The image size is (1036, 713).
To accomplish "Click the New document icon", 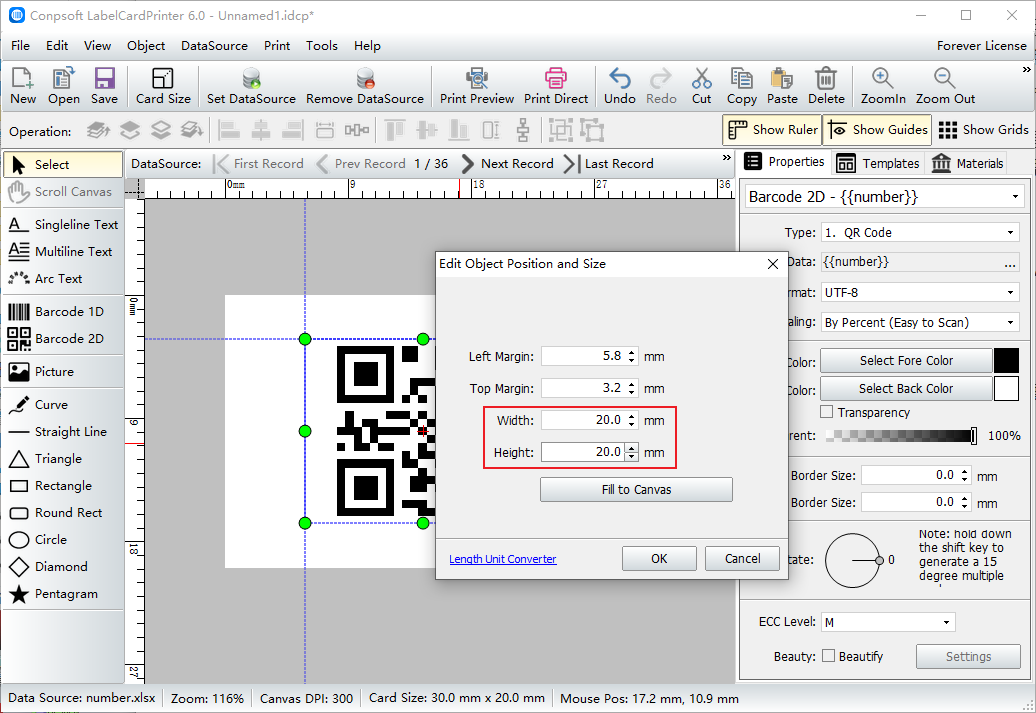I will tap(22, 86).
